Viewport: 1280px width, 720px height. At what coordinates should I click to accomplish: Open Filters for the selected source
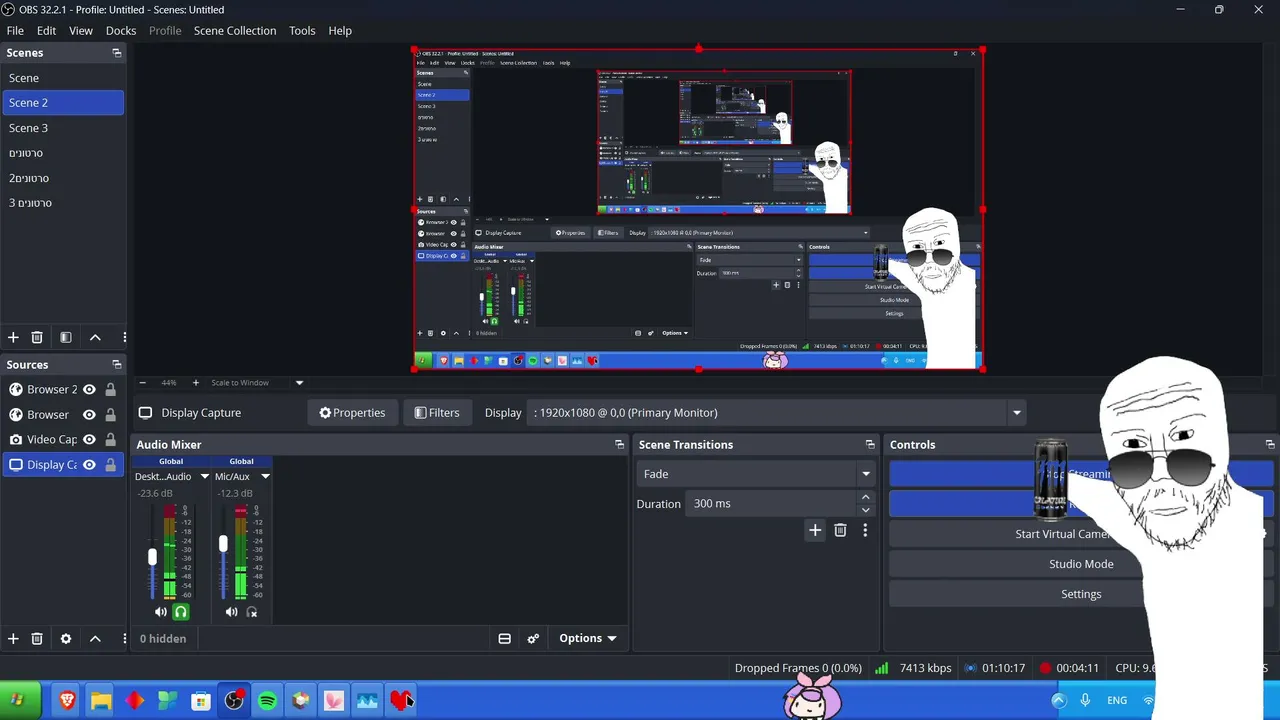pos(437,413)
